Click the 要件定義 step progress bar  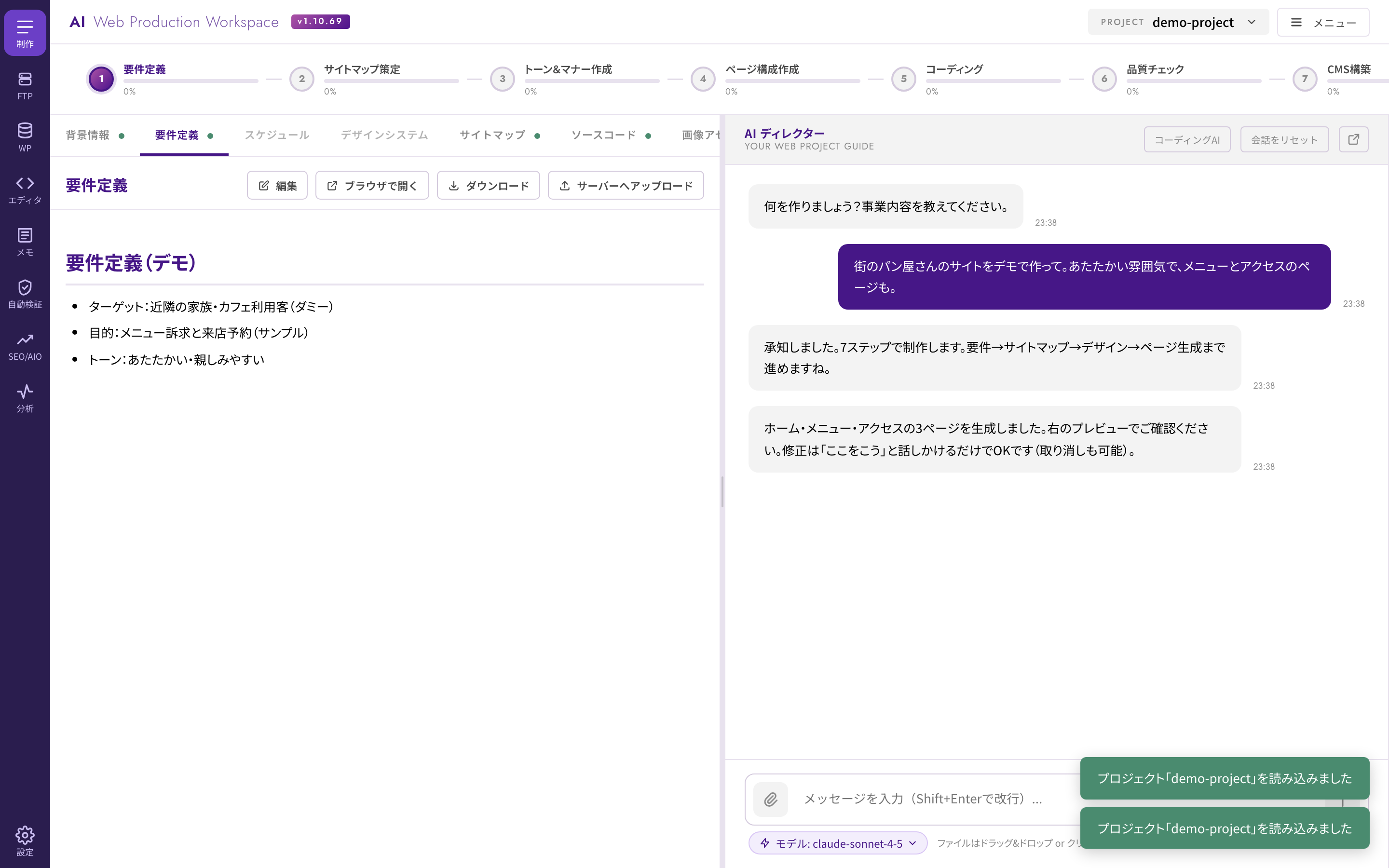tap(191, 81)
